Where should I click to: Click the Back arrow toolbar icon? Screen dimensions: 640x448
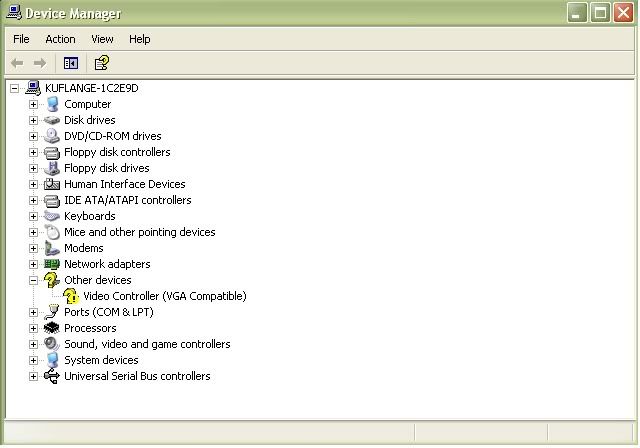coord(17,63)
